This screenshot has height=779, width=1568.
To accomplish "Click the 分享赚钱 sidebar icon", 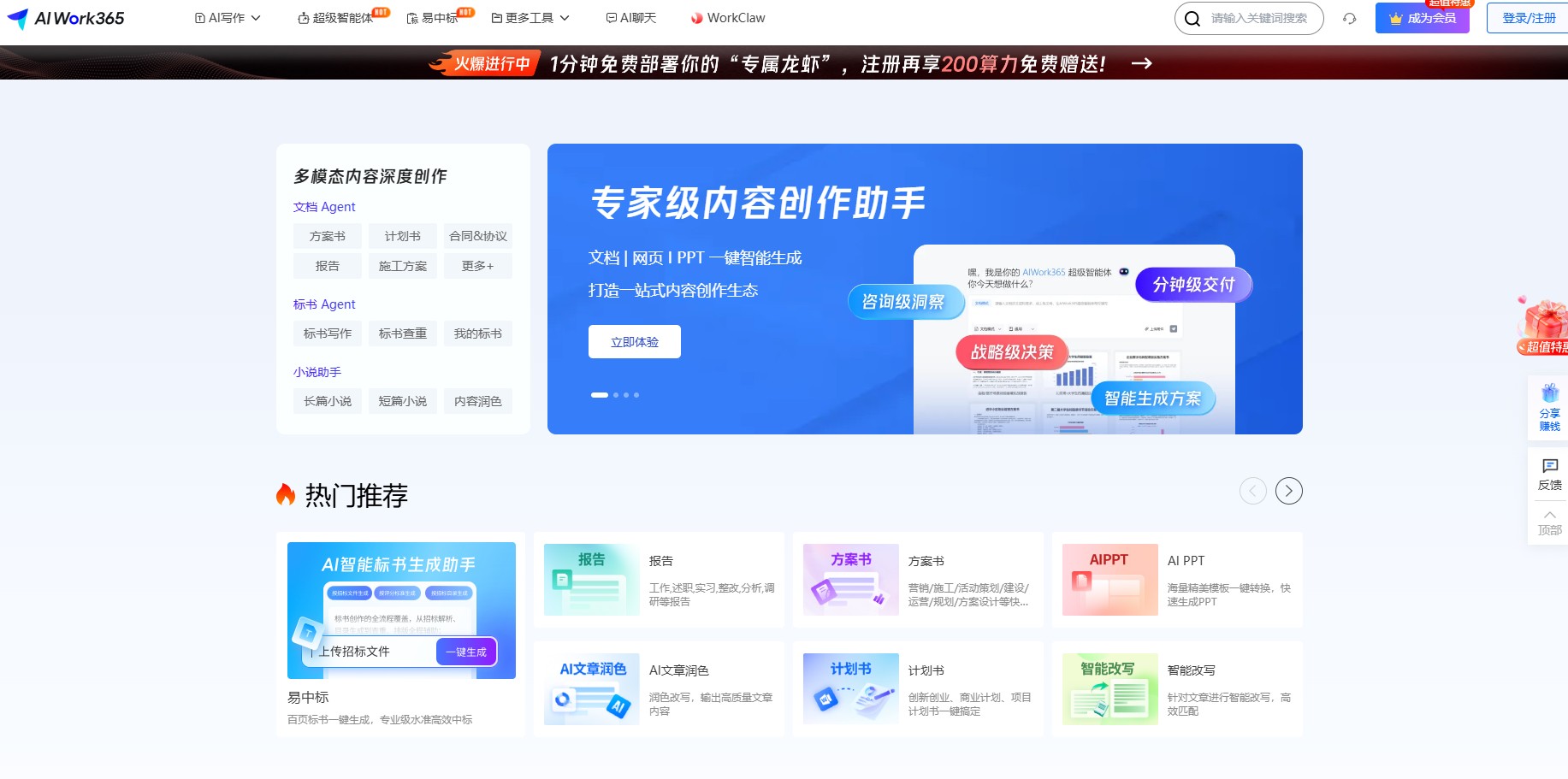I will click(x=1550, y=408).
